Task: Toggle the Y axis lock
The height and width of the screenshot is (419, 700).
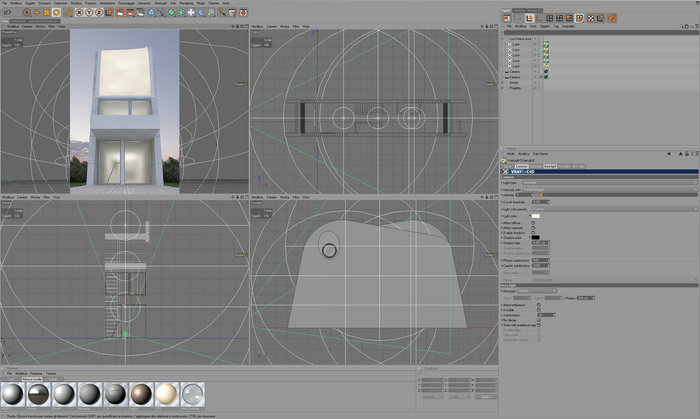Action: [x=89, y=12]
